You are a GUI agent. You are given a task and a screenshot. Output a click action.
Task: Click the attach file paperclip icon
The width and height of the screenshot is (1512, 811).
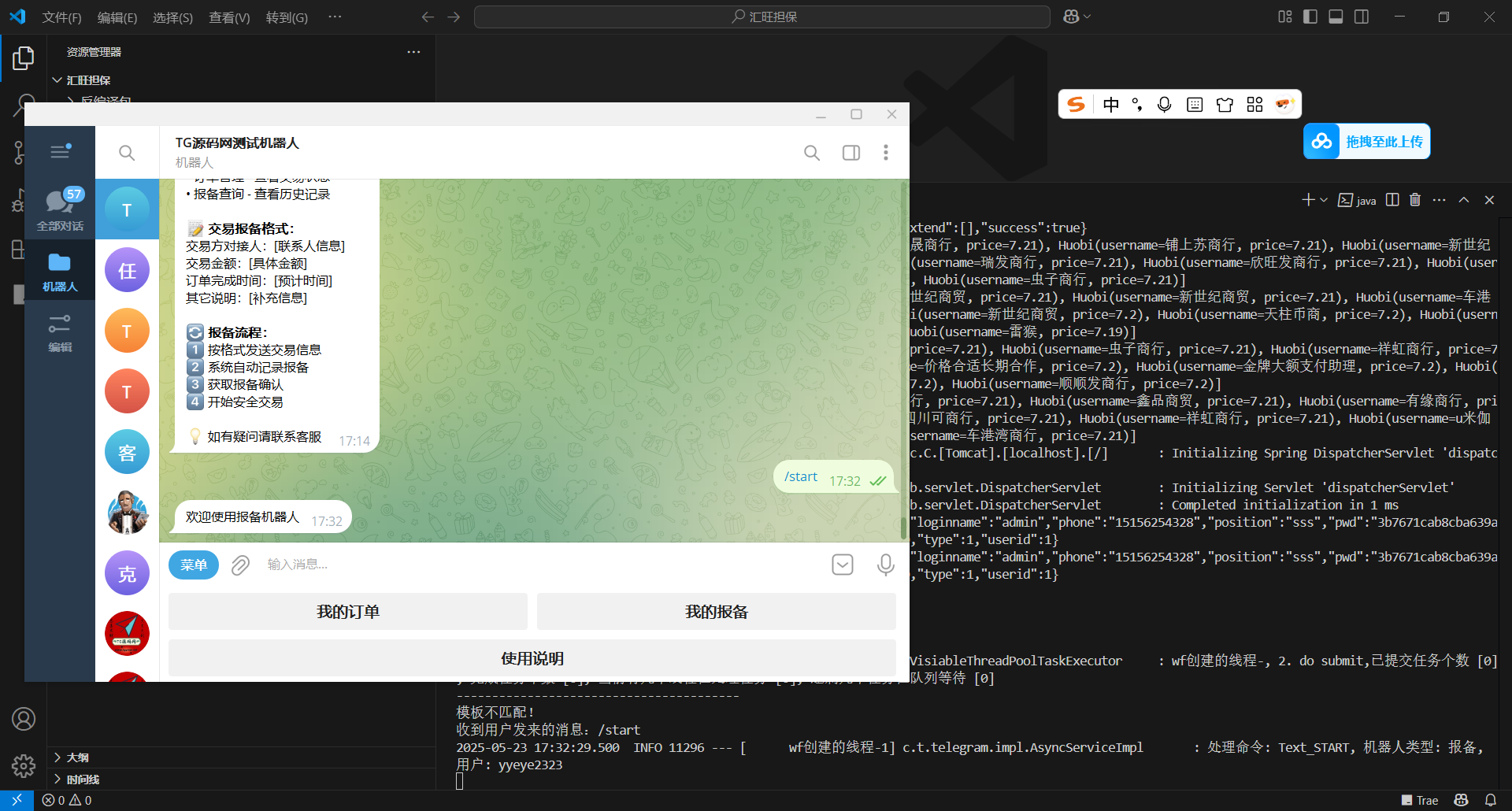tap(240, 565)
